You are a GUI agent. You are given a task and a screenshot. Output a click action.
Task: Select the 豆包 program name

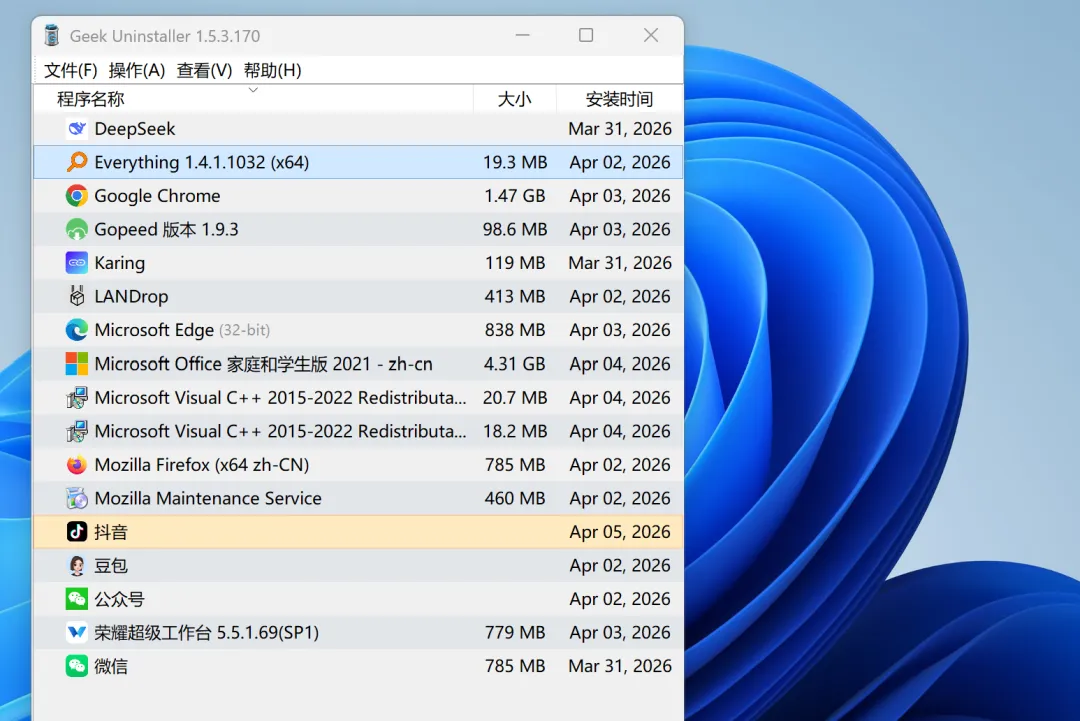(111, 565)
